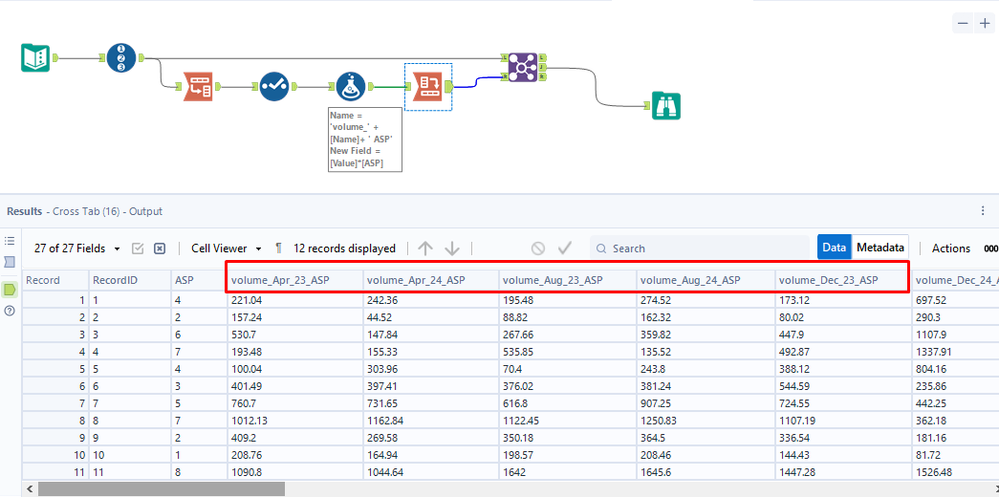Select cell value 697.52

point(955,299)
